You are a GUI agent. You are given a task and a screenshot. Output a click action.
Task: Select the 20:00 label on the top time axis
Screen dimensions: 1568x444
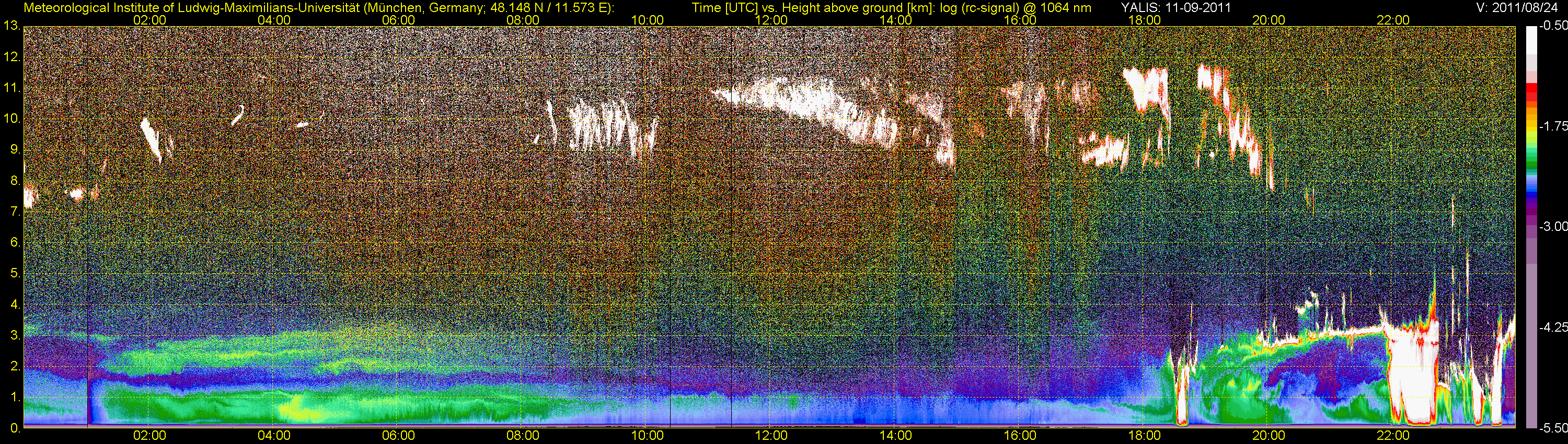click(x=1269, y=20)
